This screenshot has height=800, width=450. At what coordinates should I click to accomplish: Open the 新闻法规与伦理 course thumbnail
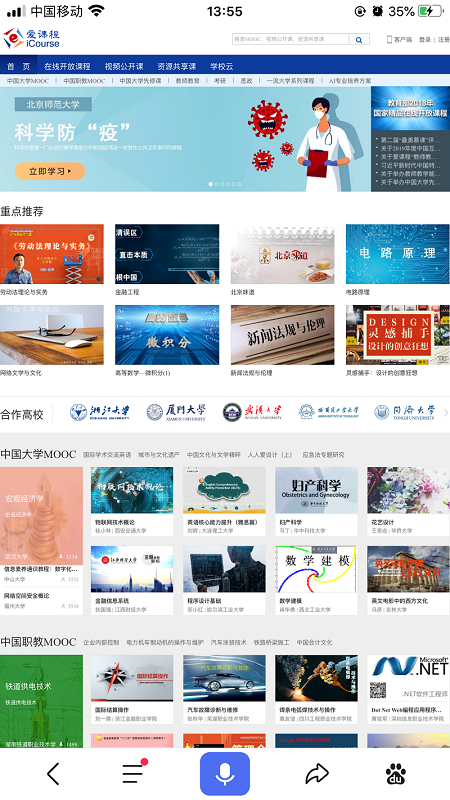coord(282,335)
